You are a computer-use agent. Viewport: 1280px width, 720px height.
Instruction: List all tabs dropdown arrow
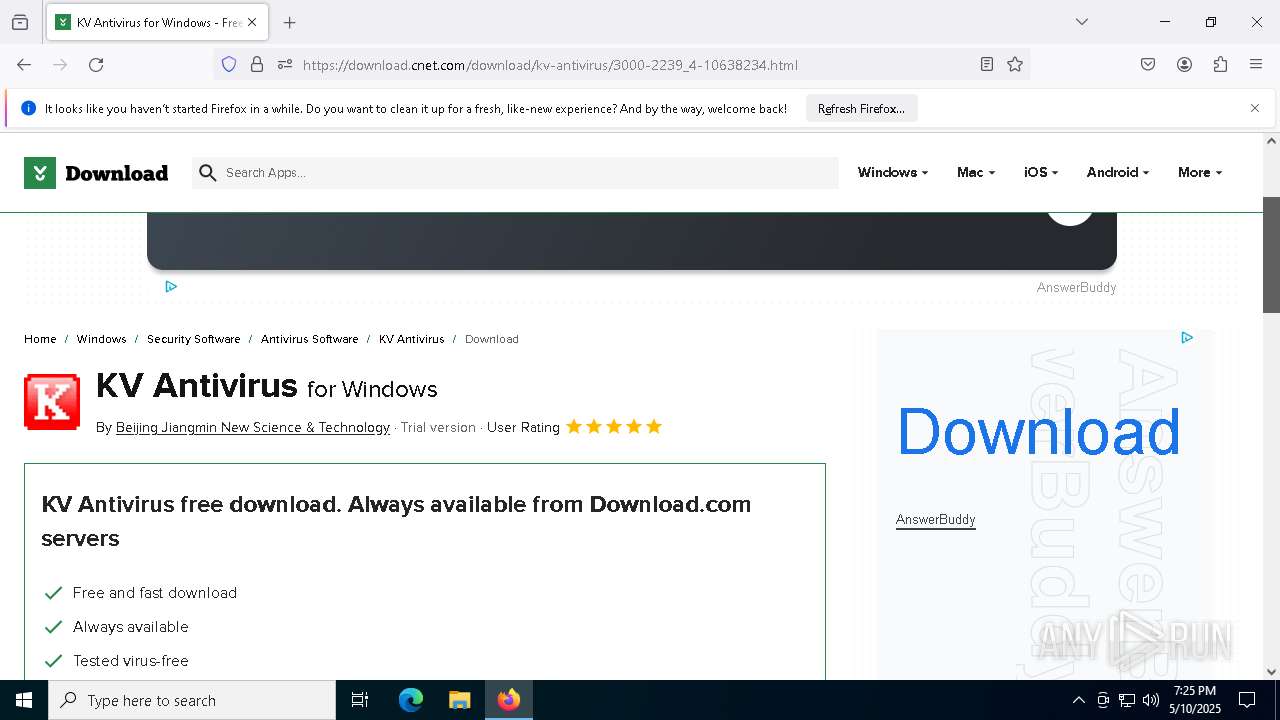pyautogui.click(x=1082, y=22)
